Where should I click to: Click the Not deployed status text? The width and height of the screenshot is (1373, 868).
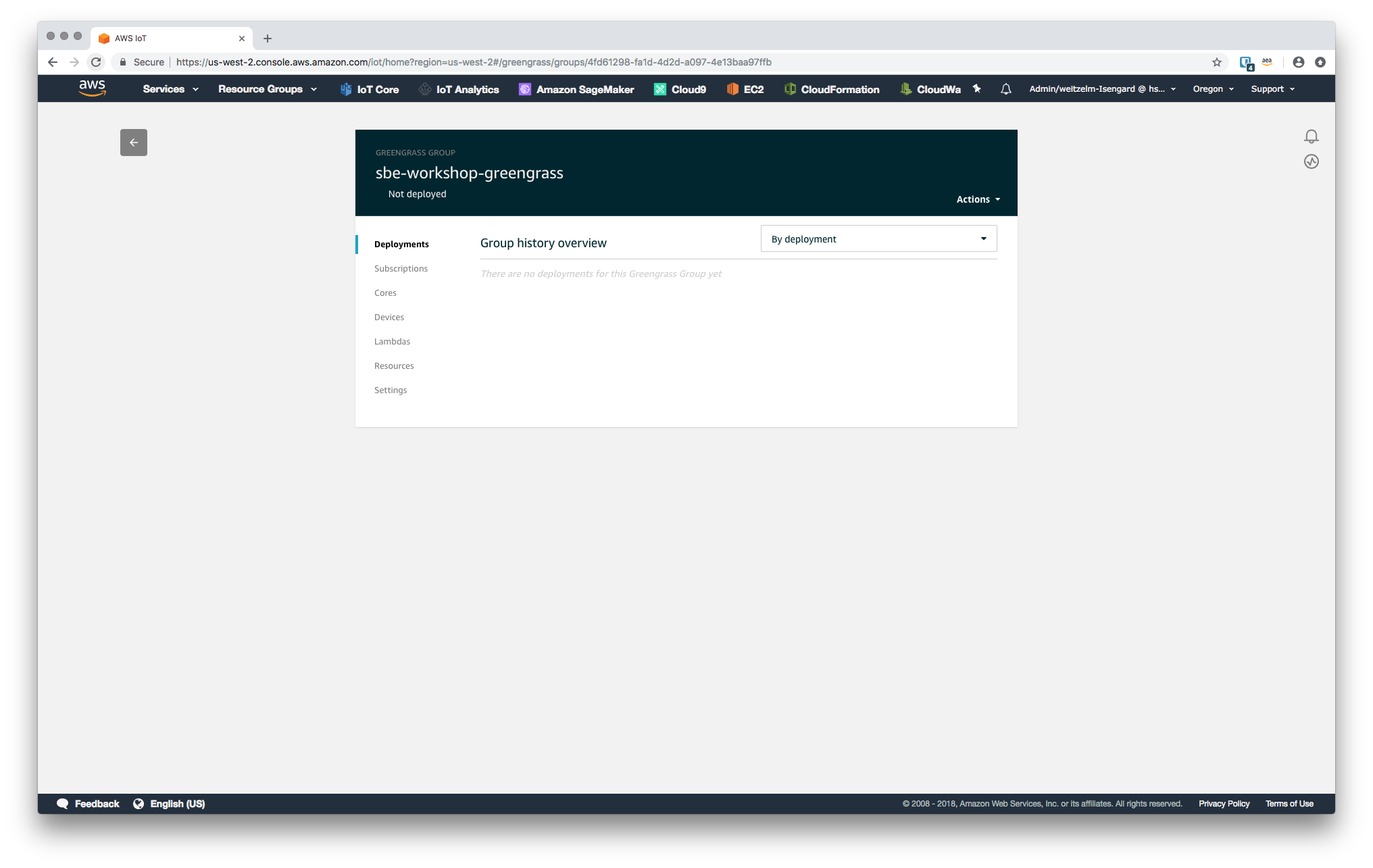pos(417,194)
